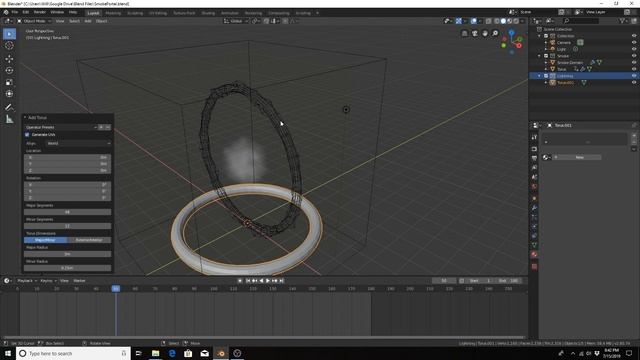Open the Render menu

40,13
